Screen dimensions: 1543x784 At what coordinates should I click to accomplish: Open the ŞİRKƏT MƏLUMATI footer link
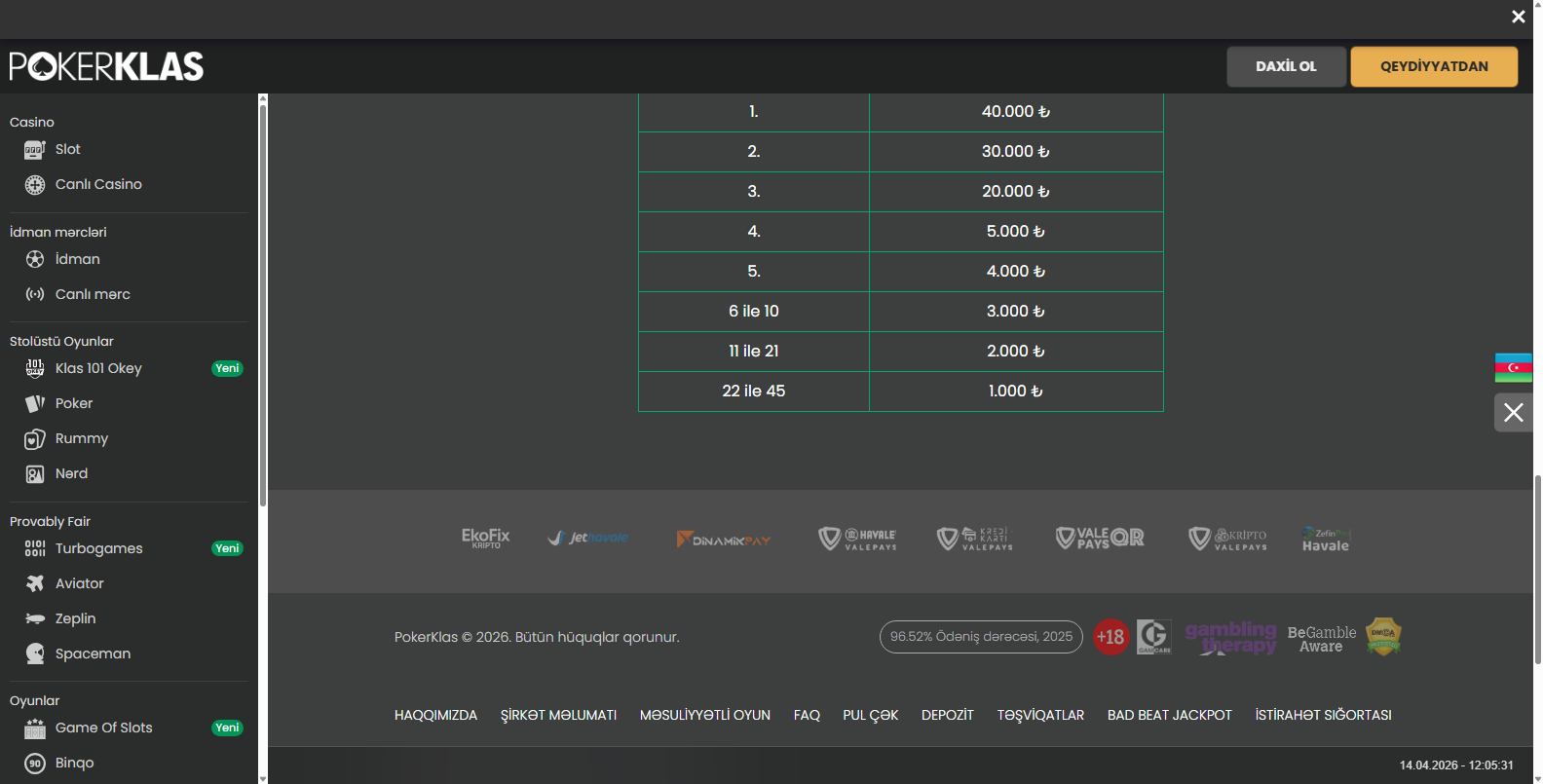coord(558,715)
